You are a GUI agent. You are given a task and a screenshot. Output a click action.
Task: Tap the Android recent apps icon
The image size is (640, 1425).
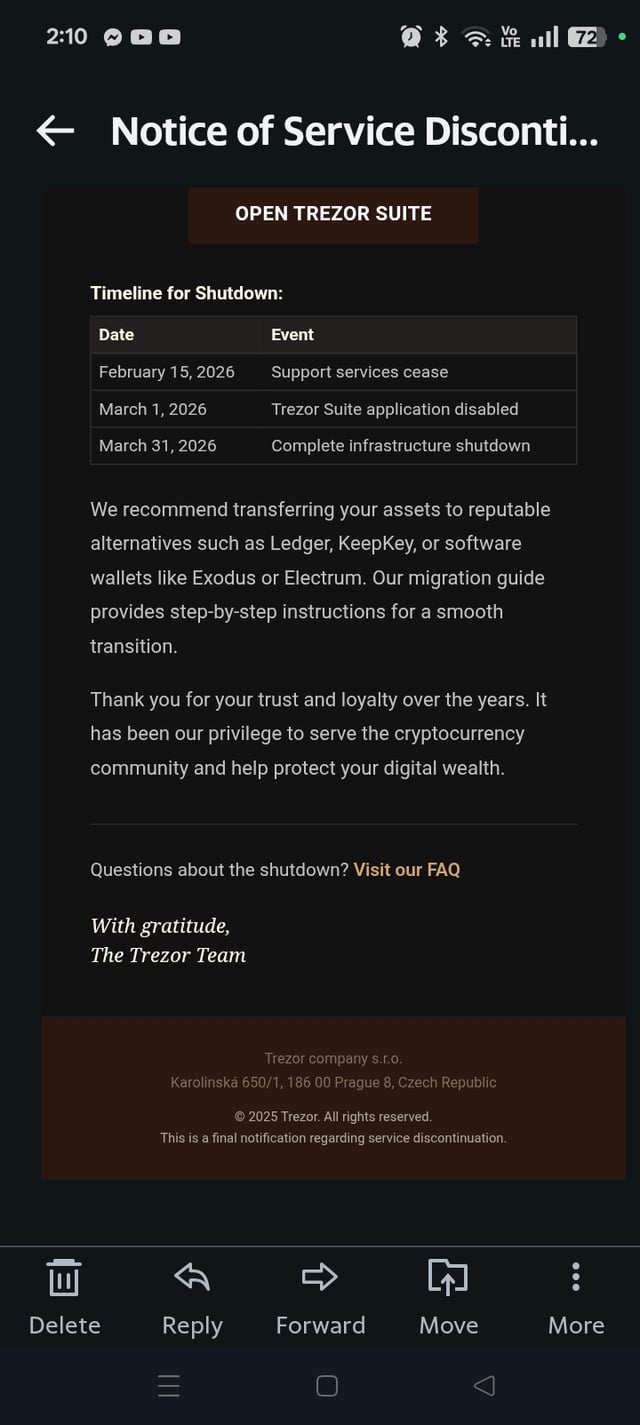point(169,1385)
